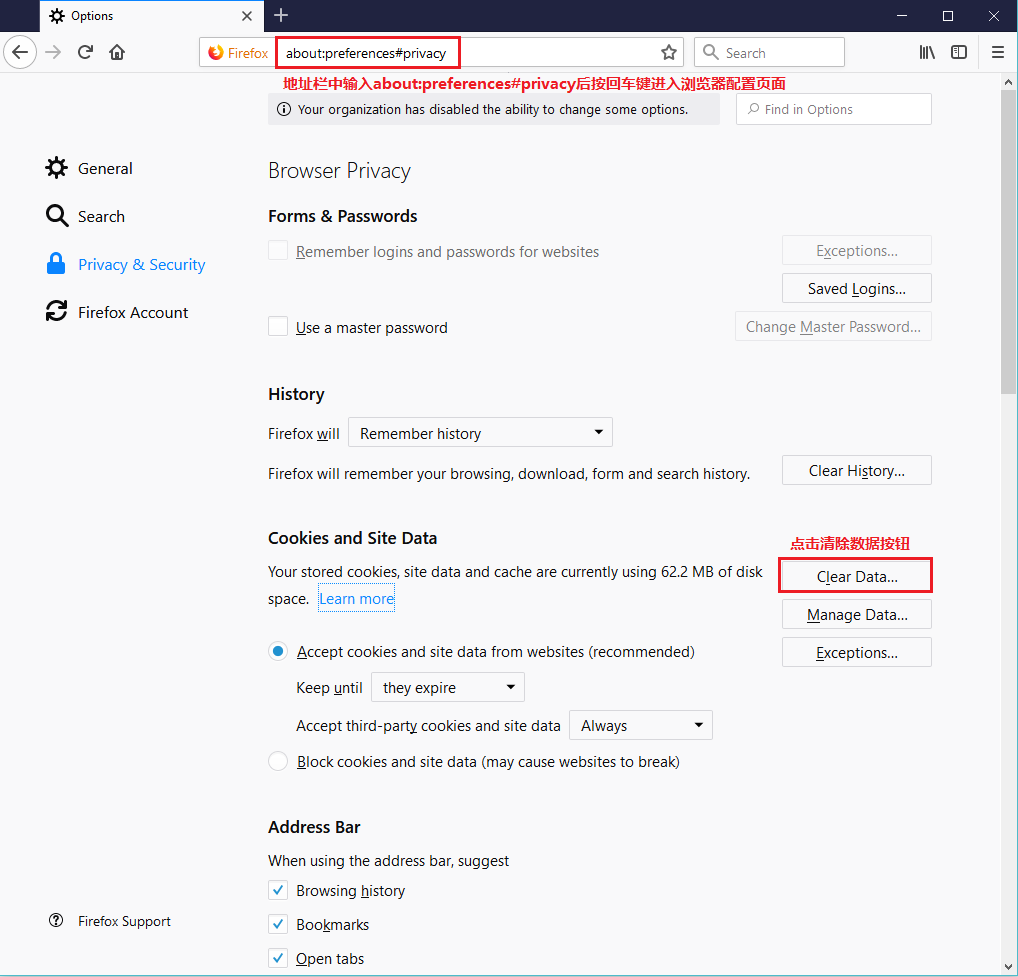The width and height of the screenshot is (1018, 977).
Task: Click the info icon in organization notice
Action: click(x=284, y=109)
